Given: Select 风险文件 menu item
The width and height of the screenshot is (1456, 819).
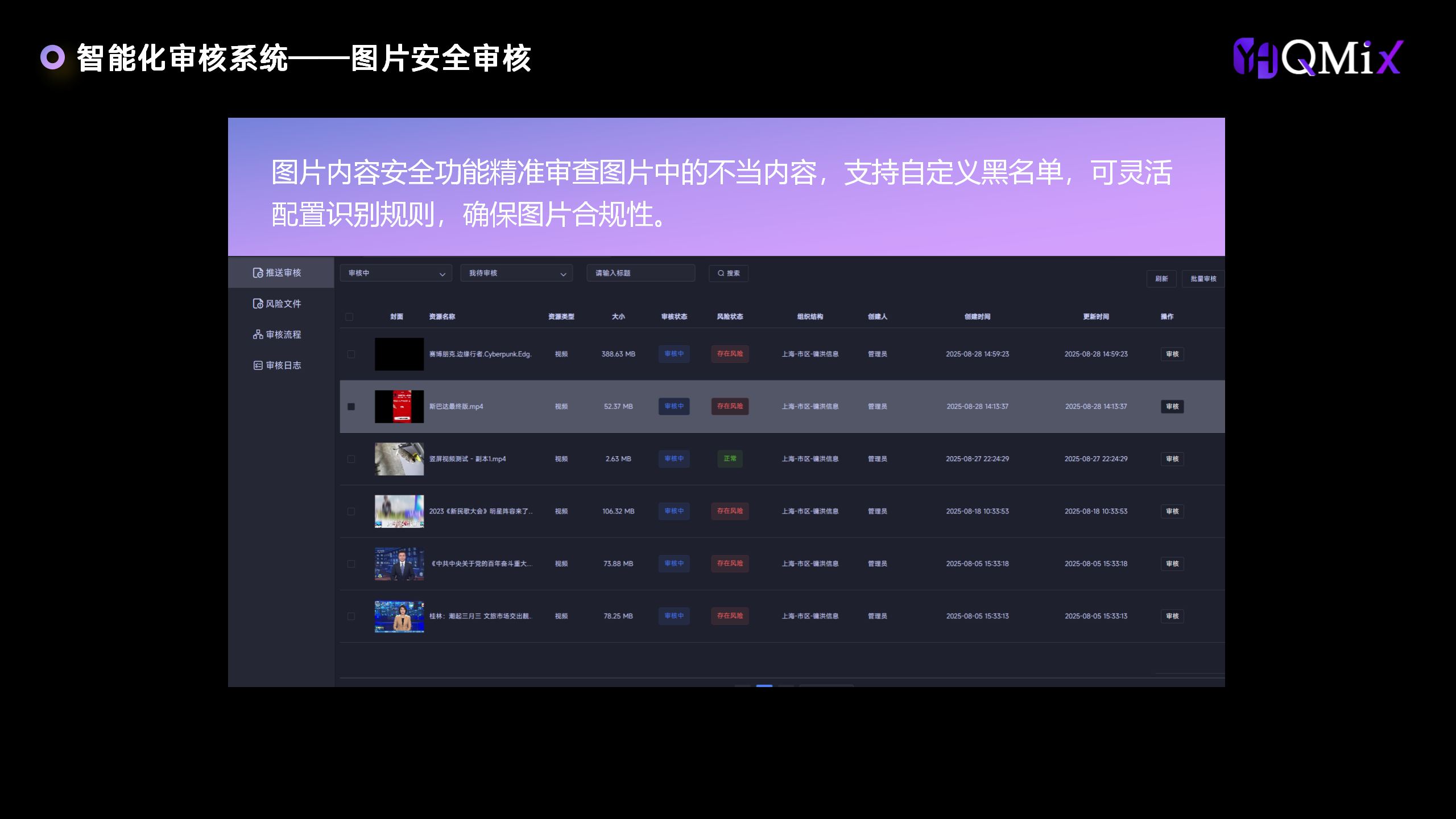Looking at the screenshot, I should (x=283, y=304).
